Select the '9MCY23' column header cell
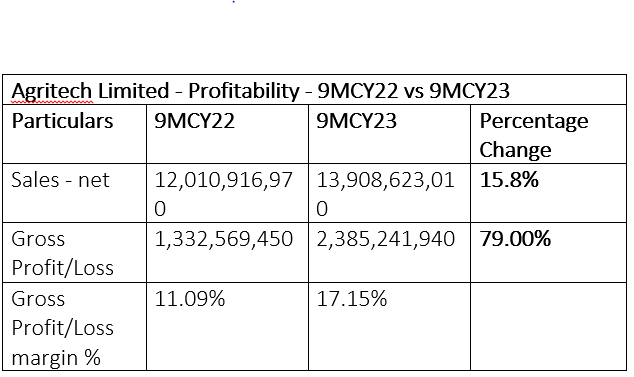The image size is (634, 377). [x=389, y=134]
